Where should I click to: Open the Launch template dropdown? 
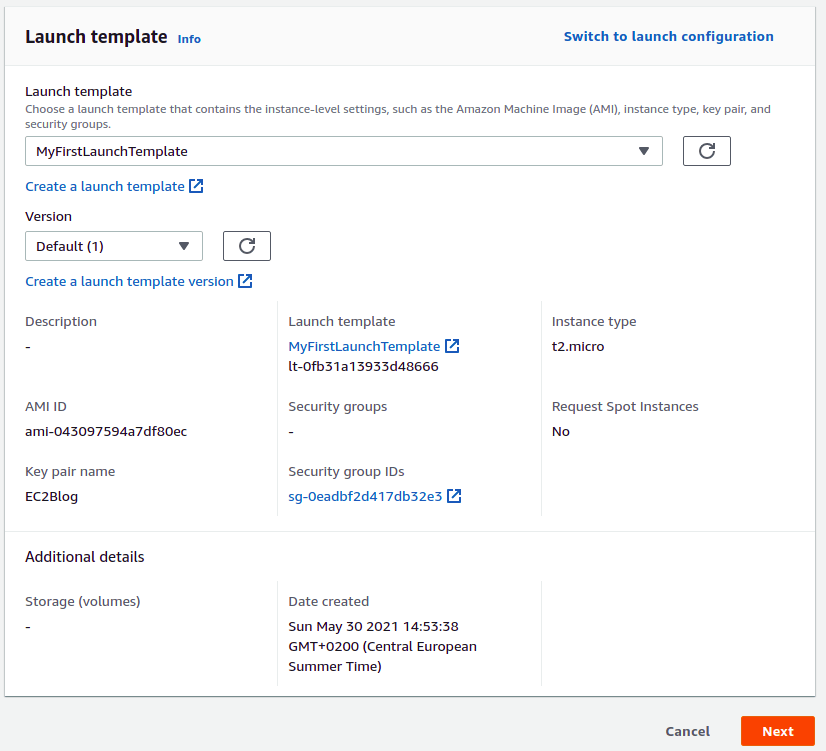[x=343, y=151]
